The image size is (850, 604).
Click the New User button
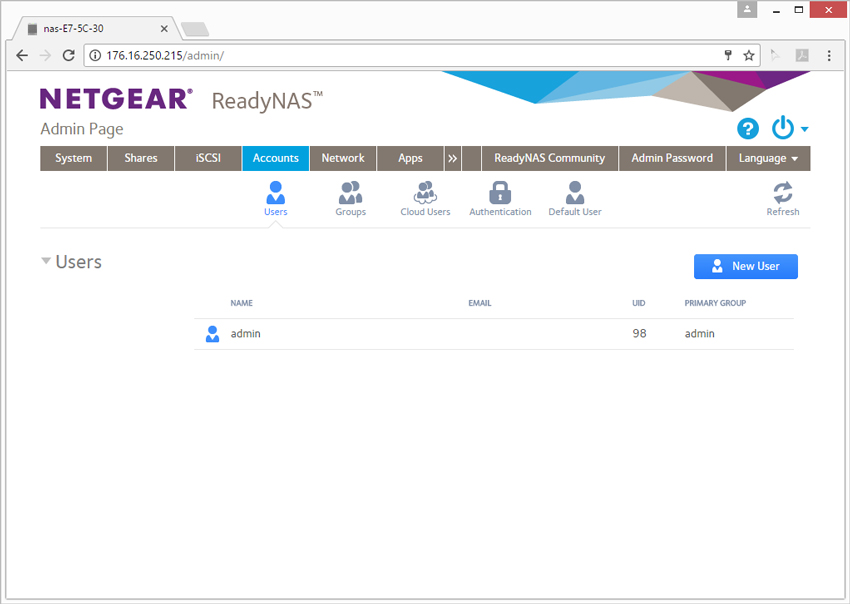746,266
